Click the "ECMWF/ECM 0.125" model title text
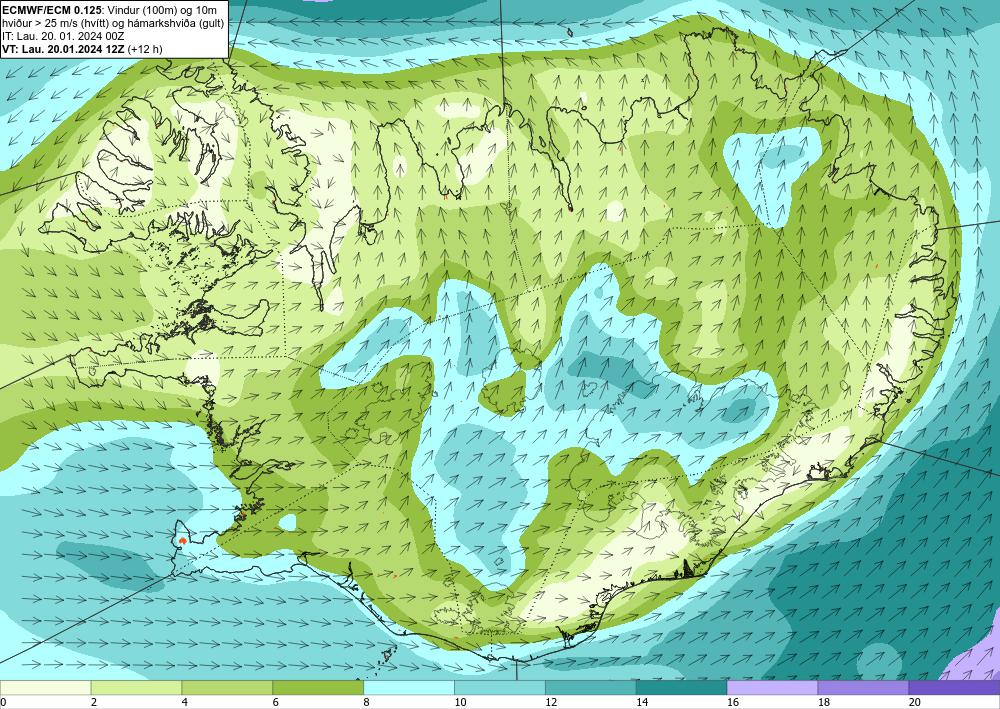Screen dimensions: 1000x709 coord(52,10)
